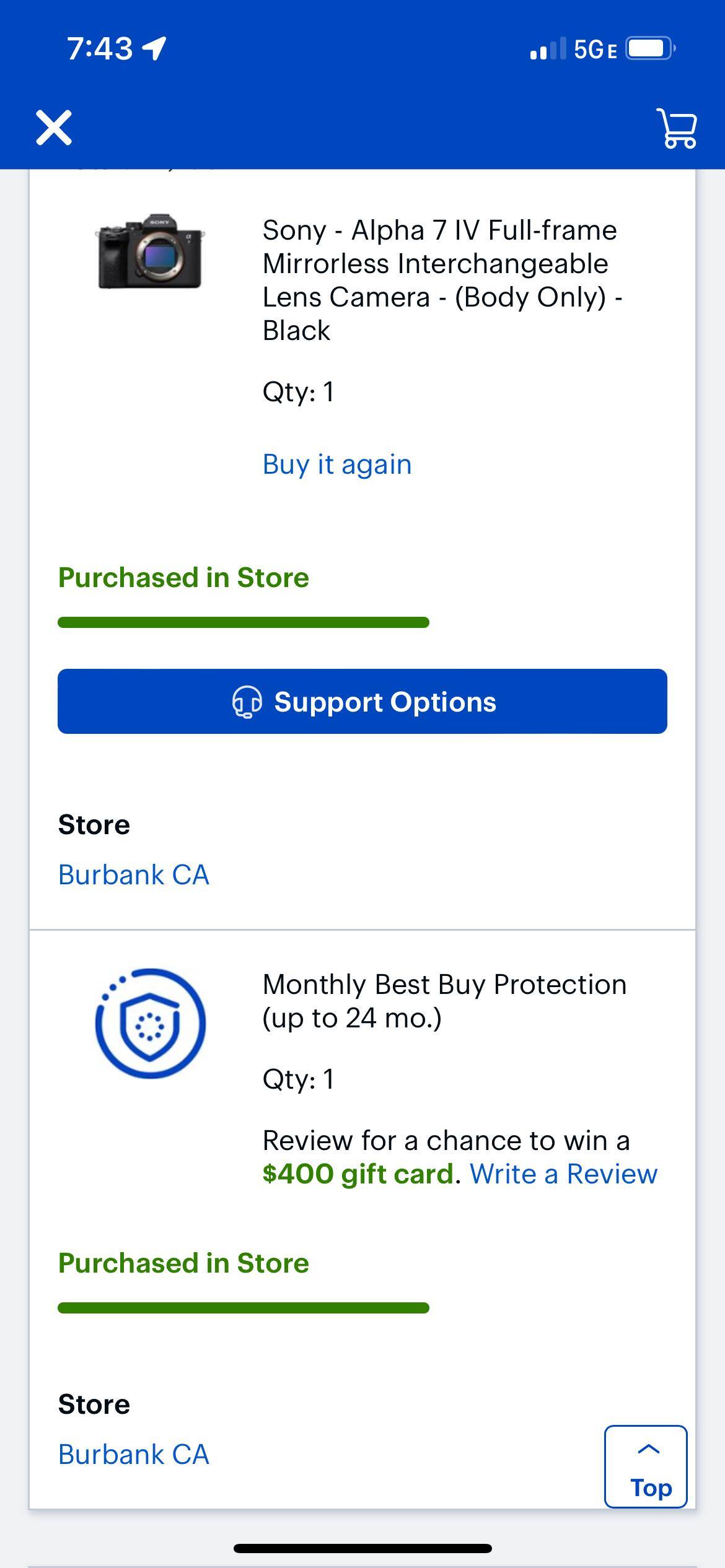Tap the protection item's Purchased in Store label

[x=183, y=1262]
